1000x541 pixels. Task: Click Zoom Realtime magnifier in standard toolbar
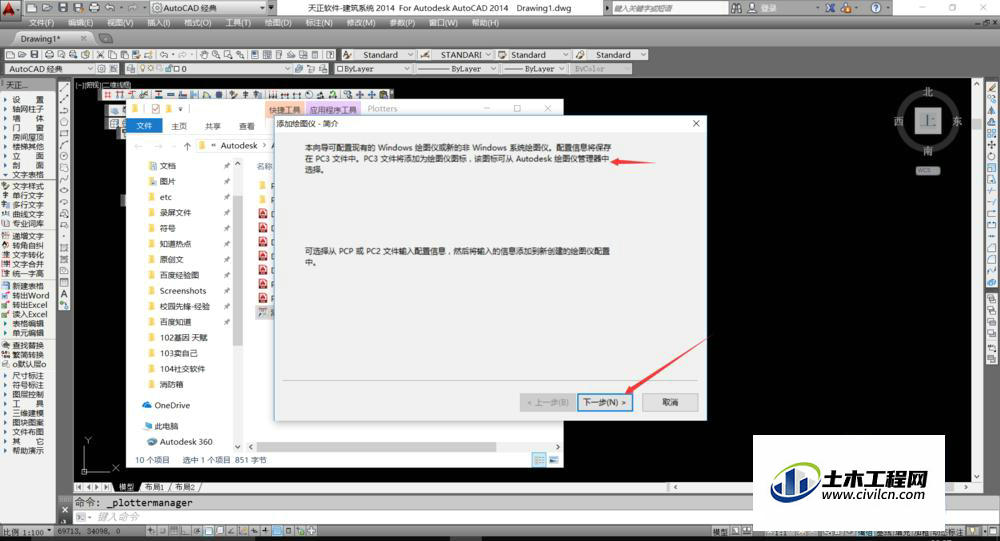[216, 55]
